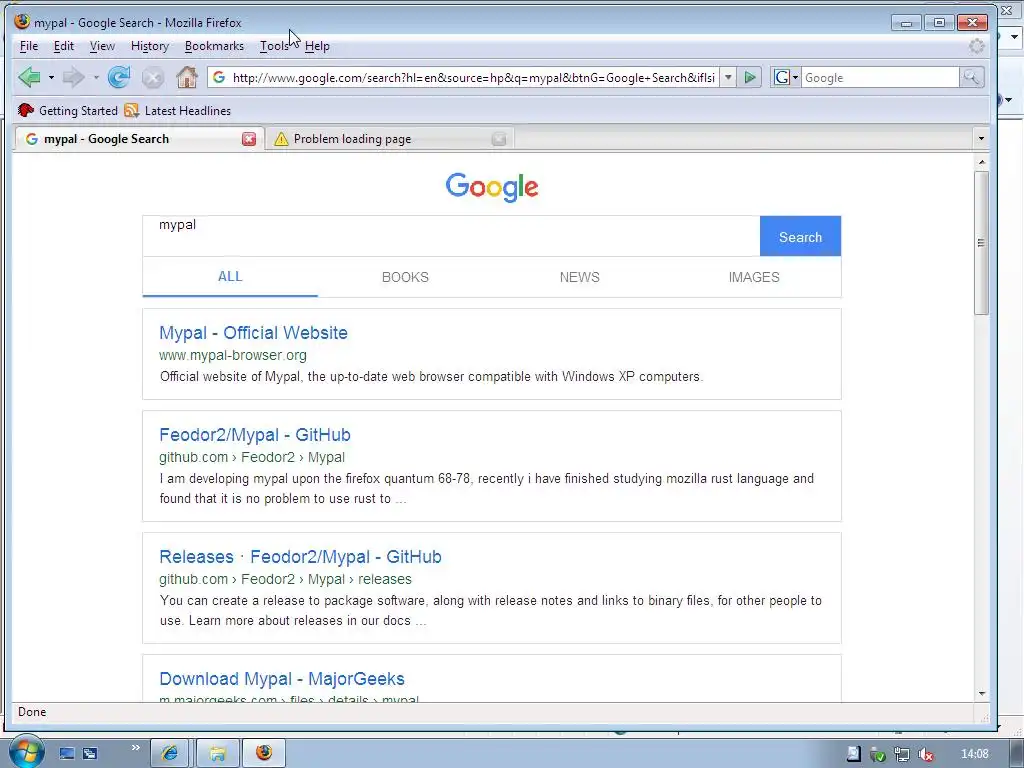Expand the quick launch overflow chevron
This screenshot has width=1024, height=768.
[135, 748]
